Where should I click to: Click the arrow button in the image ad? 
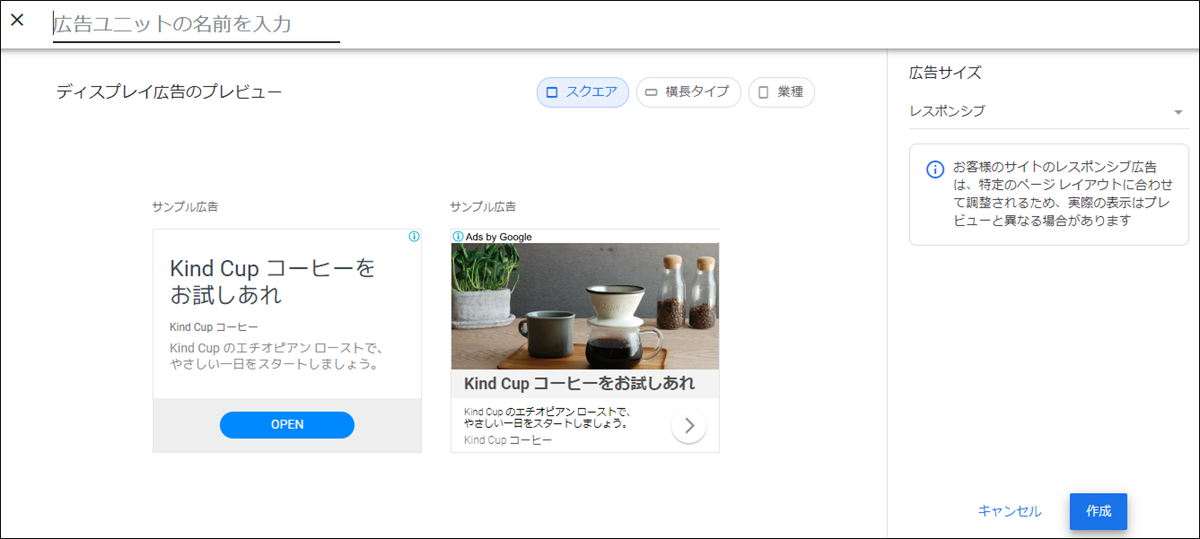point(688,426)
